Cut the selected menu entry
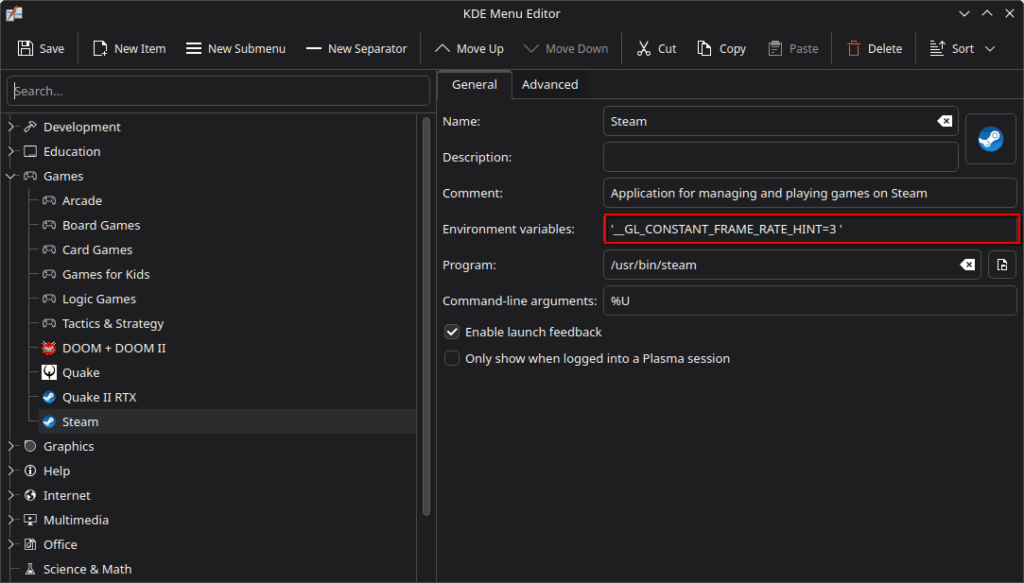Screen dimensions: 1024x583 tap(656, 48)
